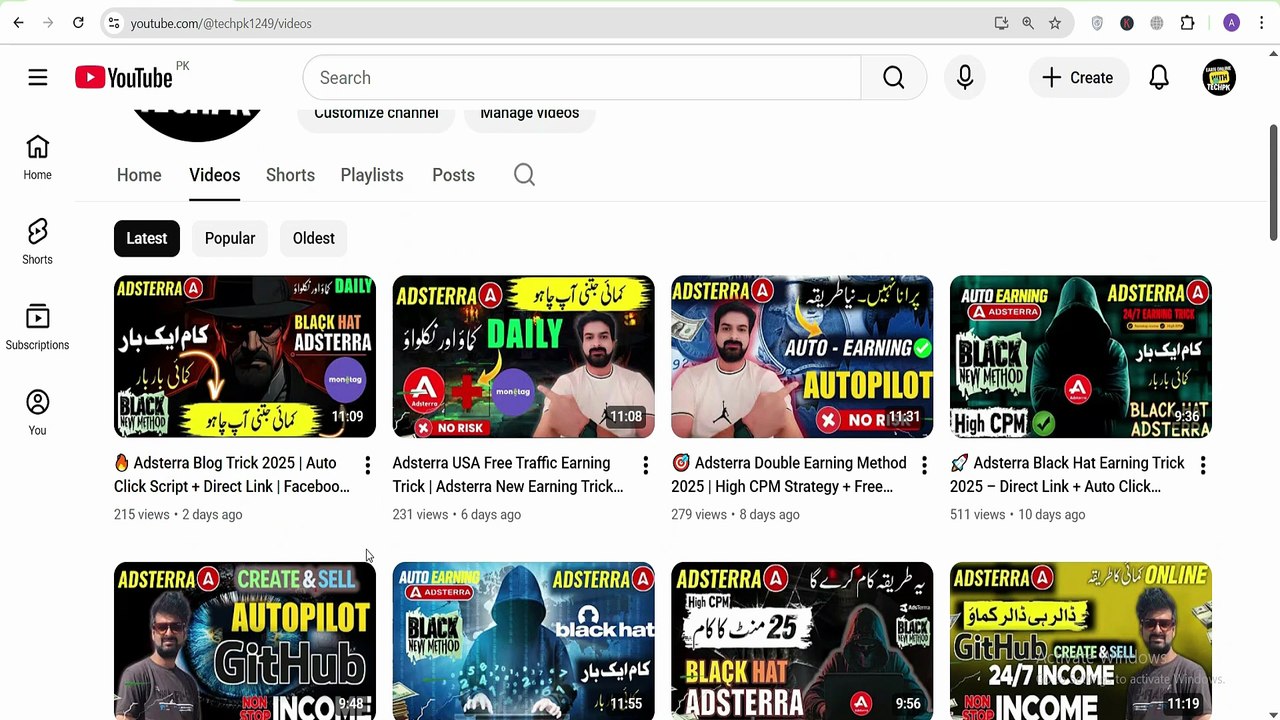This screenshot has height=720, width=1280.
Task: Open Adsterra Blog Trick 2025 video title
Action: point(232,475)
